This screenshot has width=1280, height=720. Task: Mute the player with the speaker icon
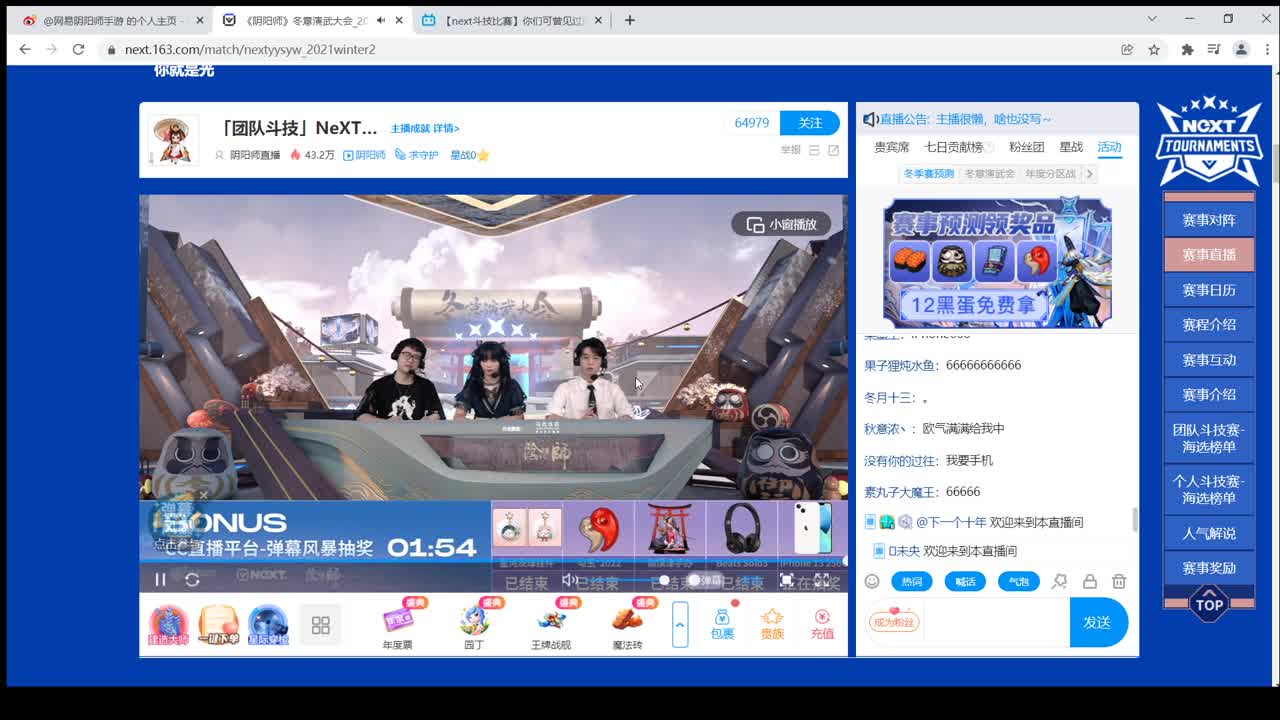click(569, 580)
